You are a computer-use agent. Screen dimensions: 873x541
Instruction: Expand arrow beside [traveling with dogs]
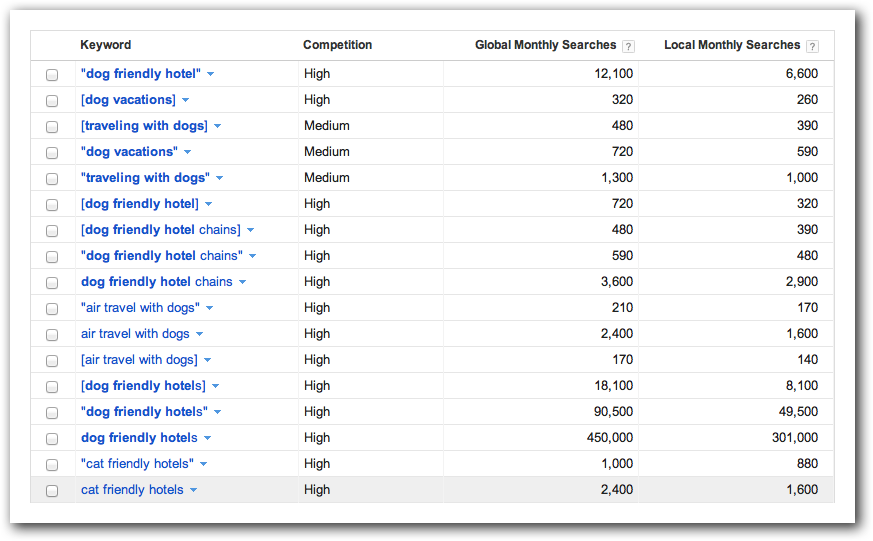tap(218, 126)
